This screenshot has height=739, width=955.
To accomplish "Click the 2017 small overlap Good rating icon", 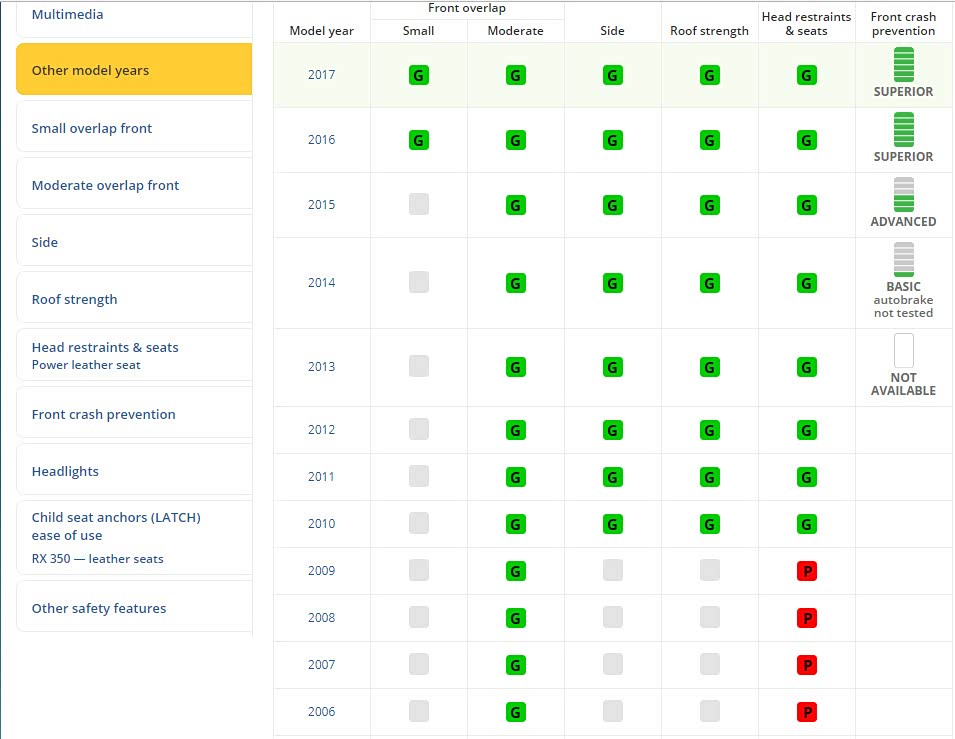I will pyautogui.click(x=418, y=75).
